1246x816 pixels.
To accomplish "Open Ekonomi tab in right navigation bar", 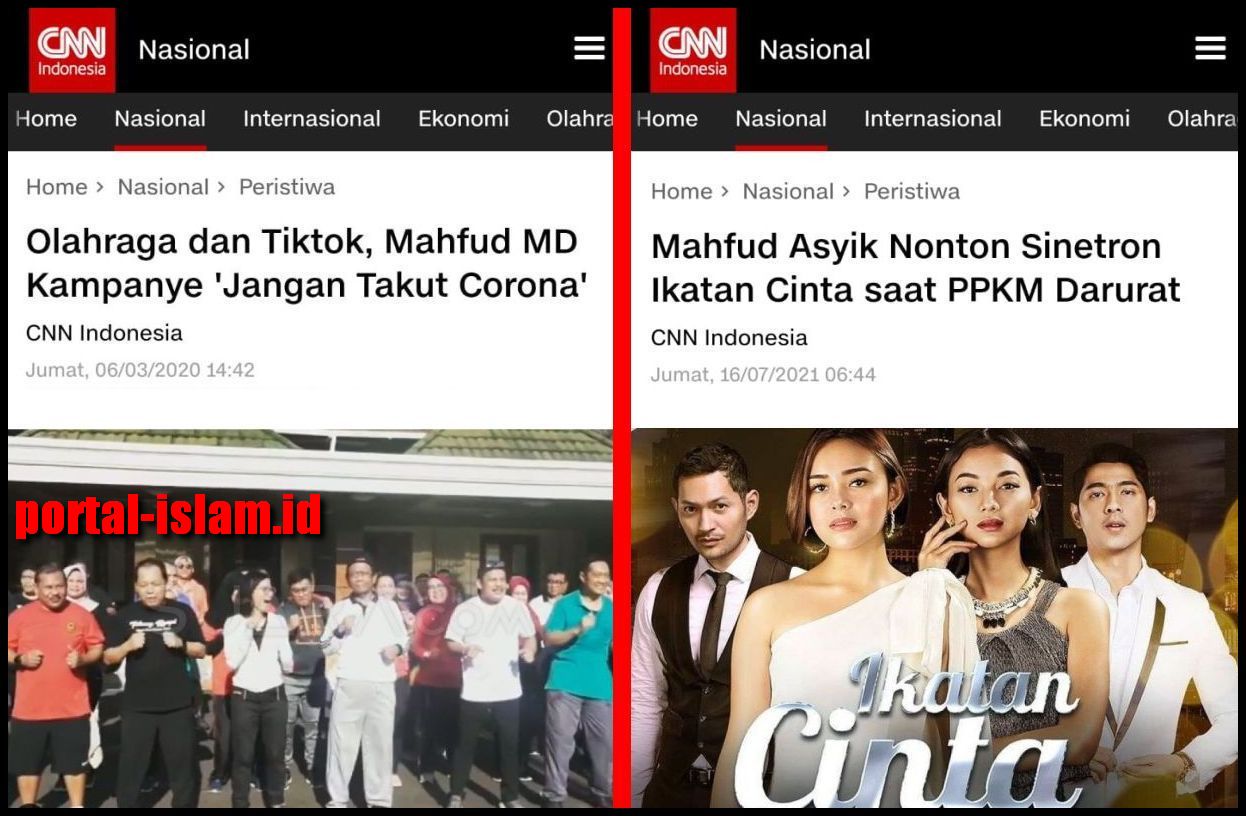I will click(x=1084, y=119).
